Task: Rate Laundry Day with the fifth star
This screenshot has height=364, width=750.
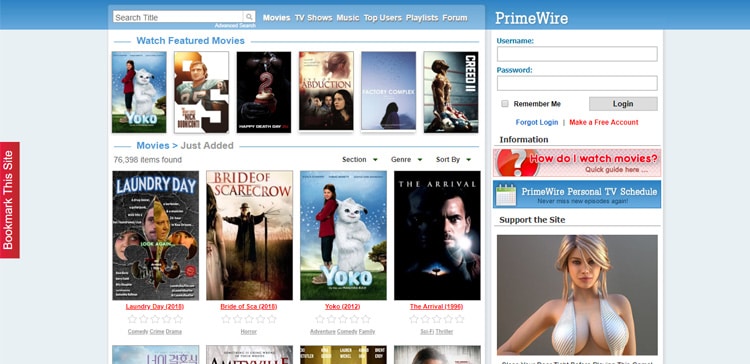Action: coord(178,319)
